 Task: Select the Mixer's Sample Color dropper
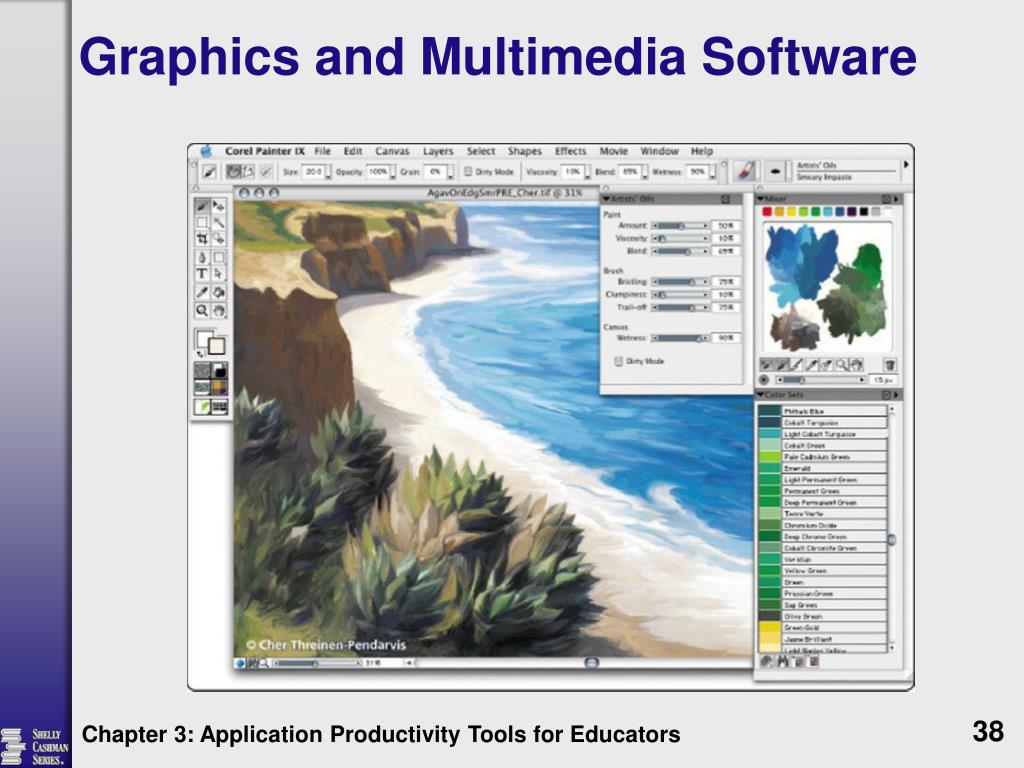[x=812, y=364]
